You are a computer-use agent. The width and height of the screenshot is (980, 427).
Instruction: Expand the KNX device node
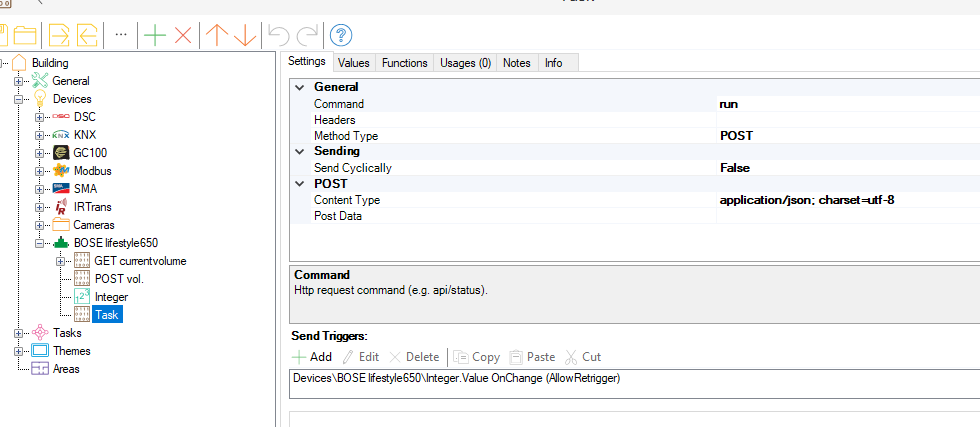point(40,135)
